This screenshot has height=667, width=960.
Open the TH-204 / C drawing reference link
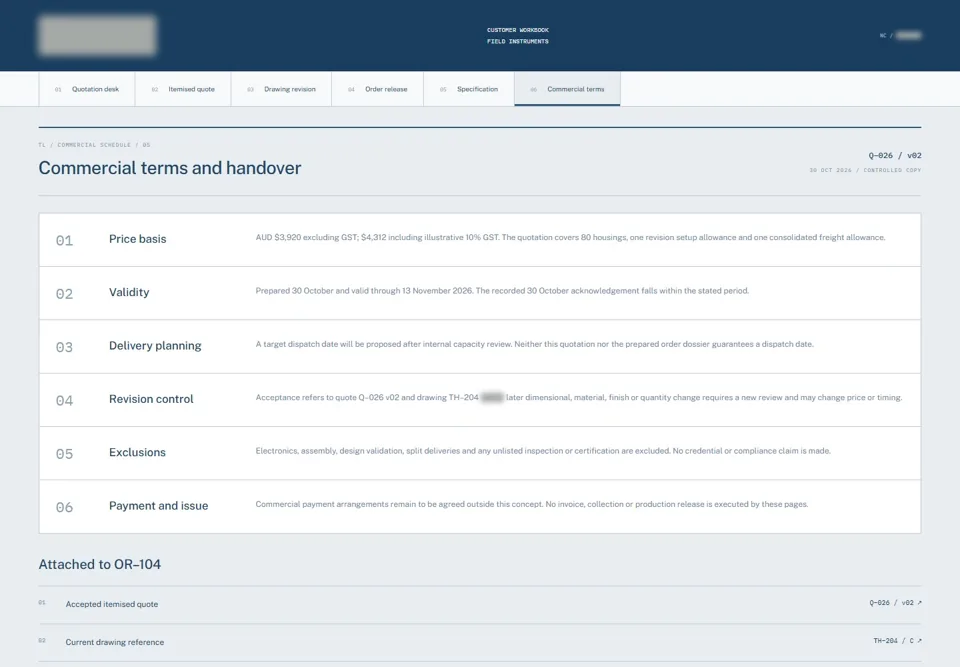[x=897, y=641]
